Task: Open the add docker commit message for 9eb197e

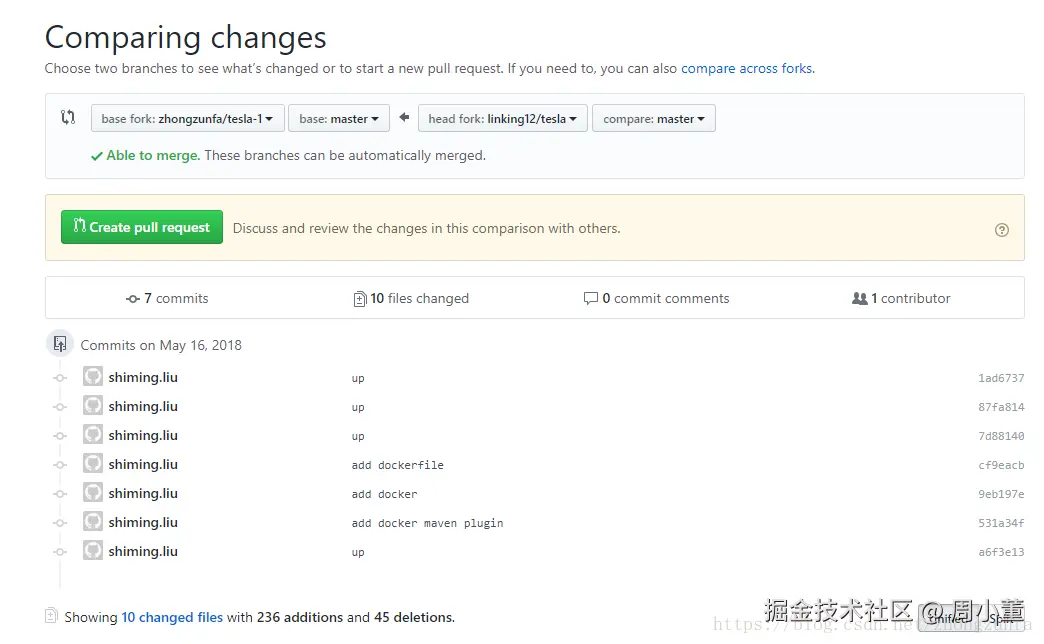Action: coord(384,494)
